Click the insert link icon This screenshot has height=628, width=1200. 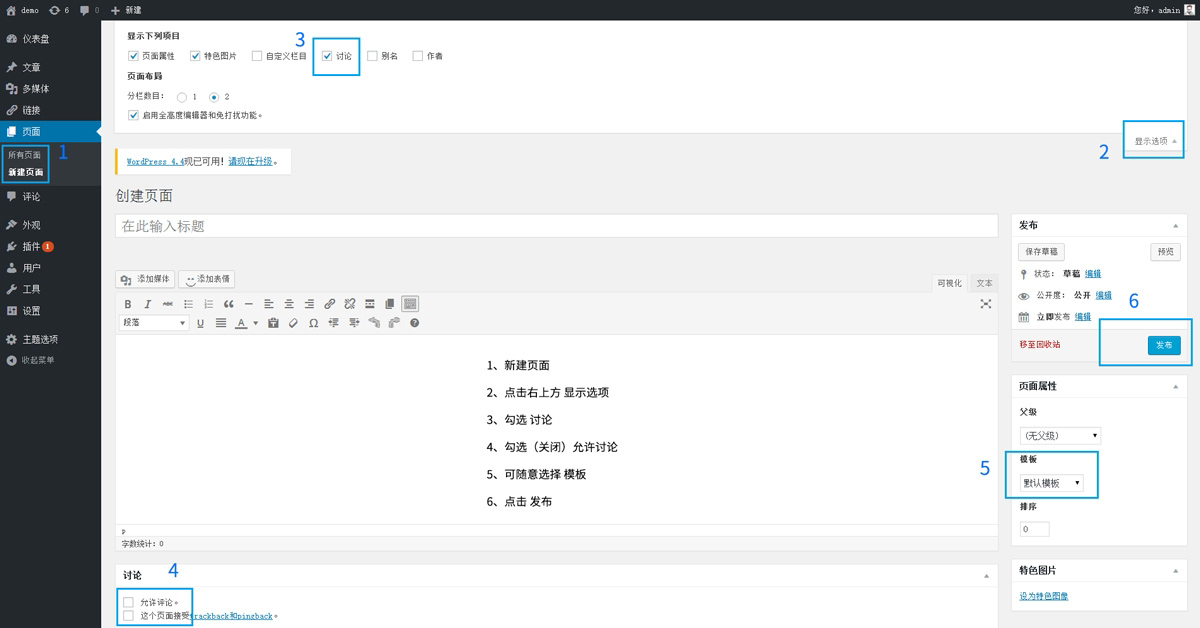tap(330, 304)
